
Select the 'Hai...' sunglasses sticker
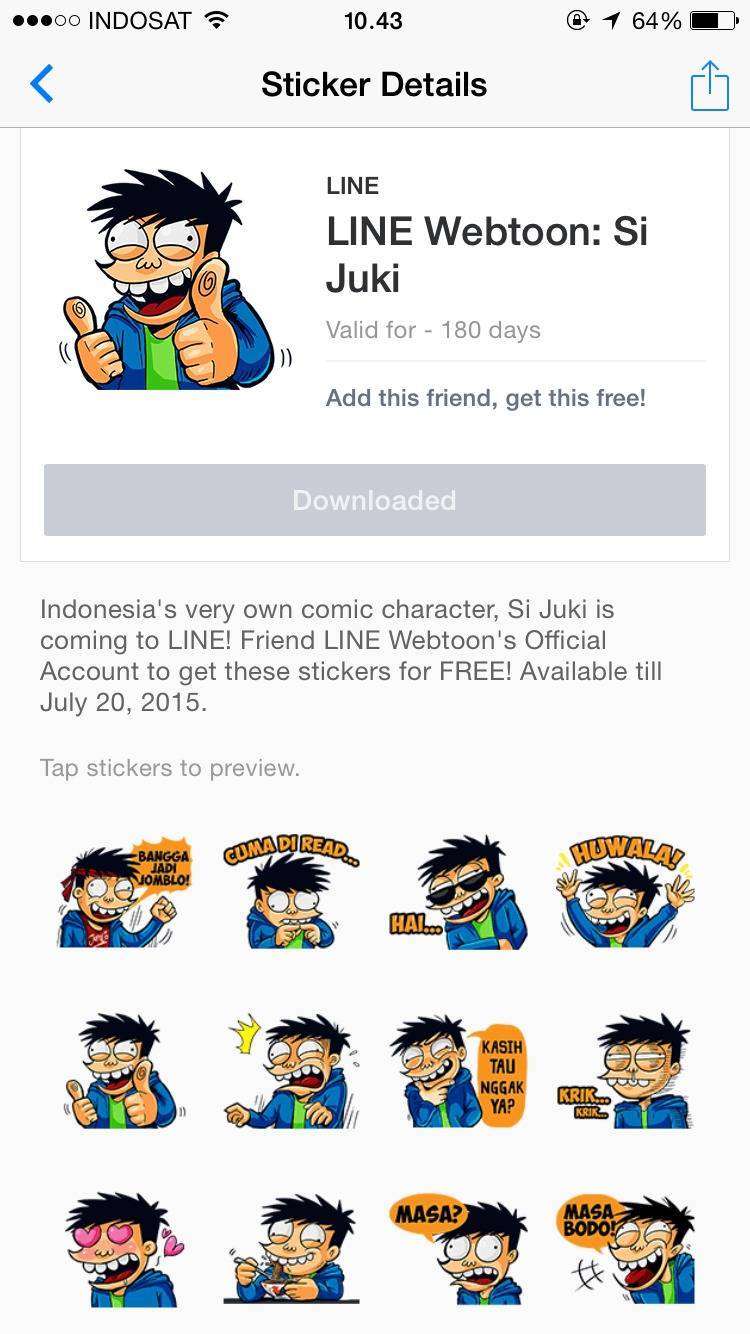[458, 893]
